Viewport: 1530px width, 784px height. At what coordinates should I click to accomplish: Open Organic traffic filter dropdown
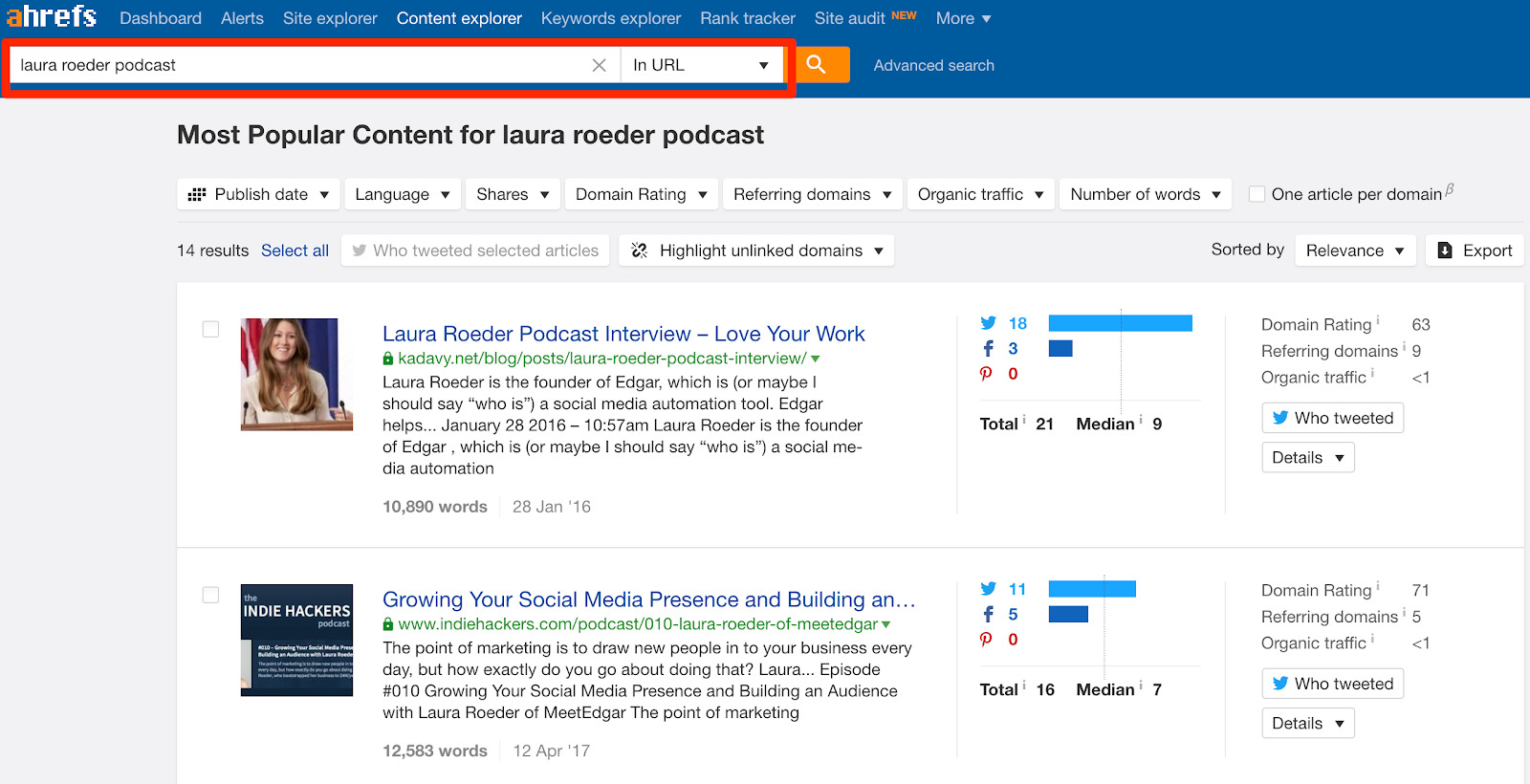[x=981, y=194]
